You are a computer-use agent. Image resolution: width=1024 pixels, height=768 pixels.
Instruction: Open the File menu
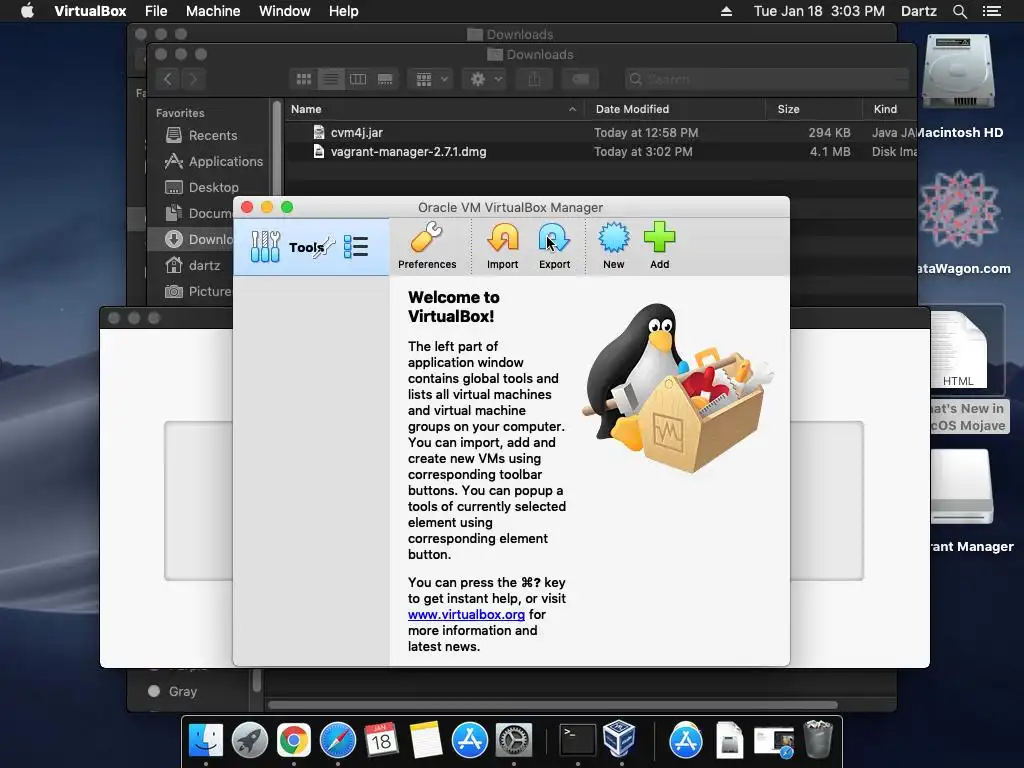tap(156, 11)
